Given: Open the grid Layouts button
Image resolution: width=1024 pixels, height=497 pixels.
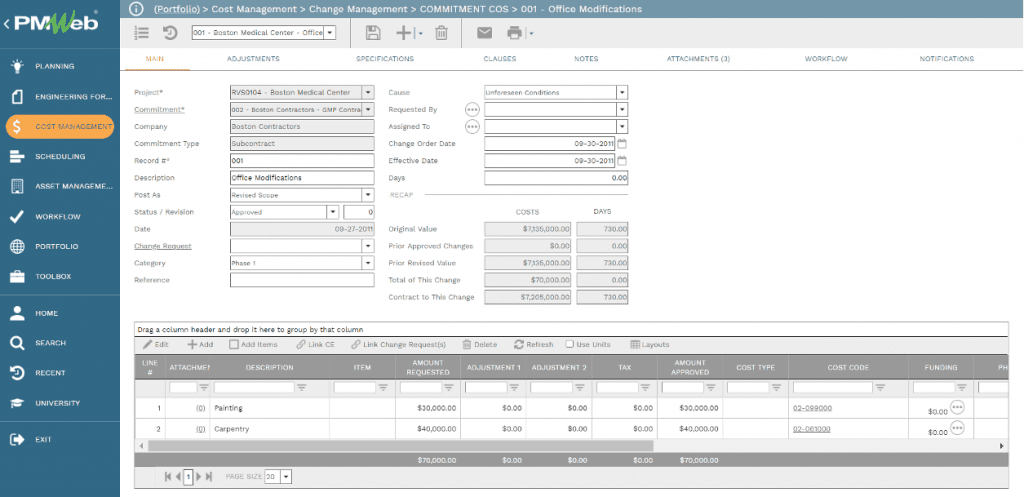Looking at the screenshot, I should tap(650, 344).
